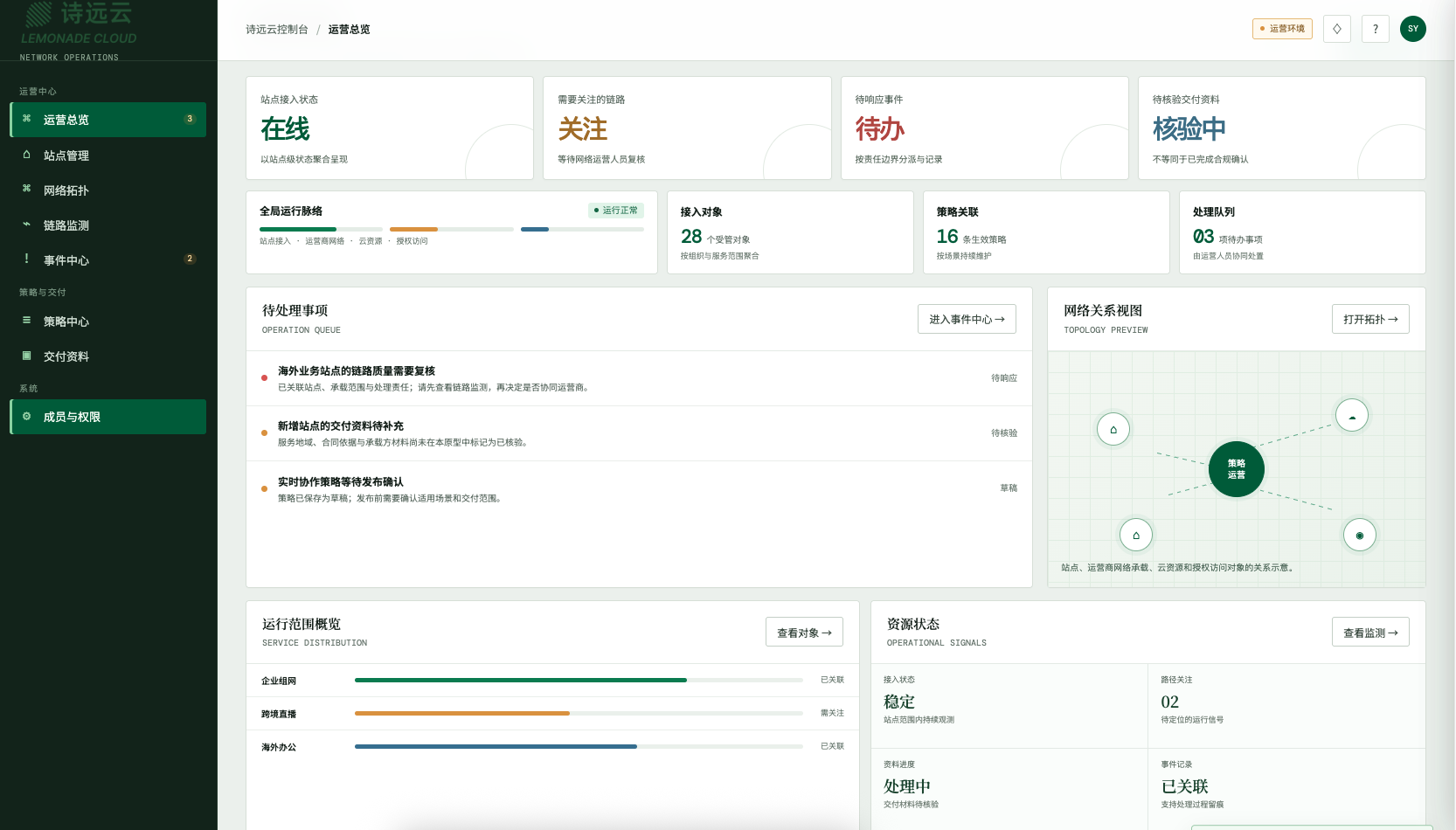This screenshot has height=830, width=1456.
Task: Click the 诗远云 Lemonade Cloud logo
Action: pyautogui.click(x=79, y=24)
